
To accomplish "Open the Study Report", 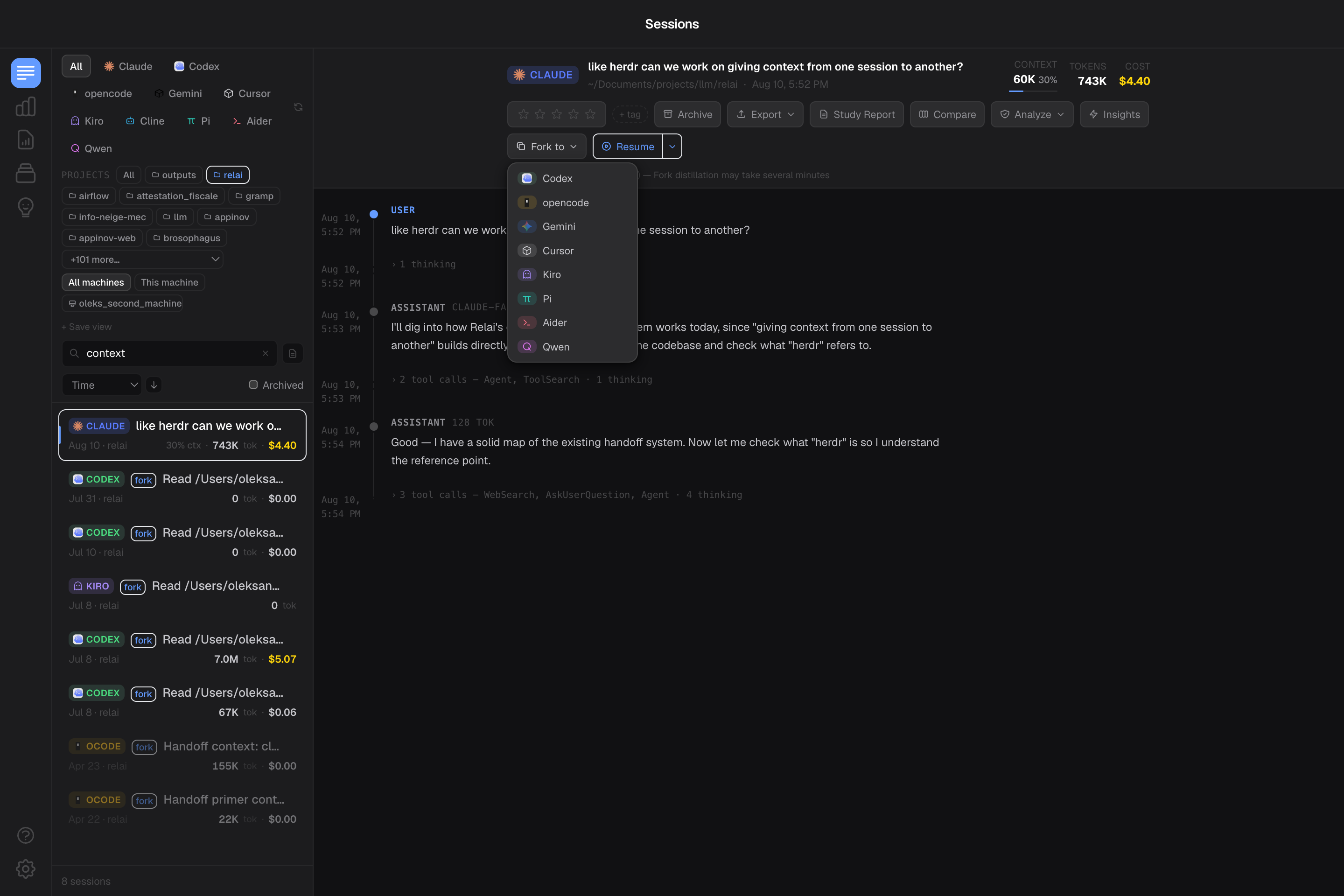I will tap(857, 114).
